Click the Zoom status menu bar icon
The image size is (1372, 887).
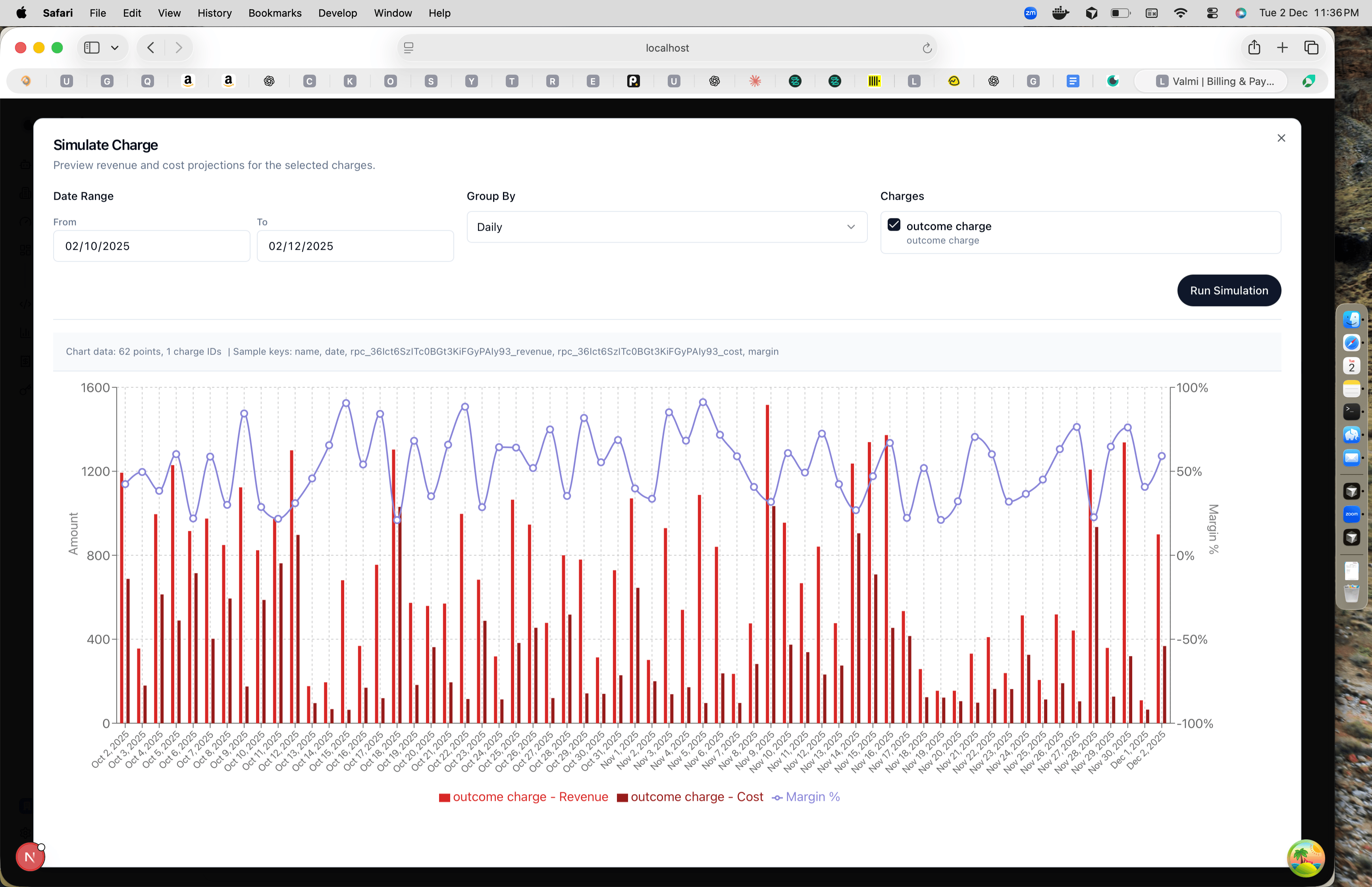click(1031, 13)
